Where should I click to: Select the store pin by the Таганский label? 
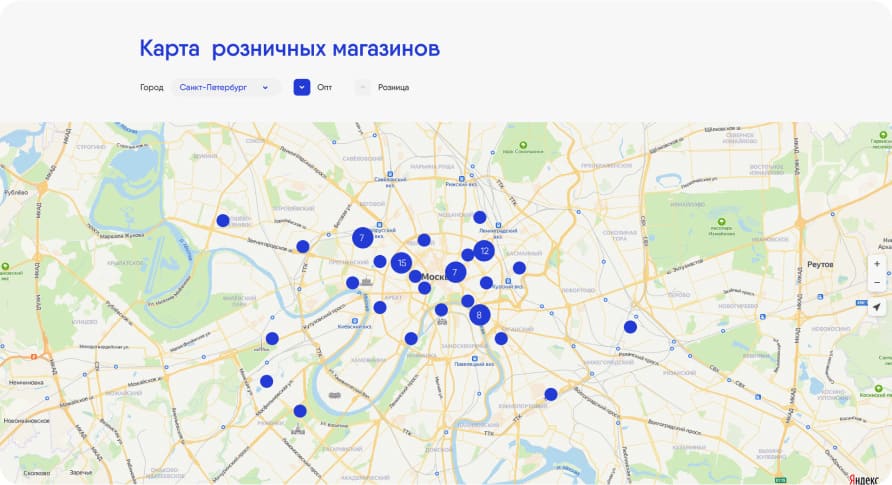coord(501,339)
